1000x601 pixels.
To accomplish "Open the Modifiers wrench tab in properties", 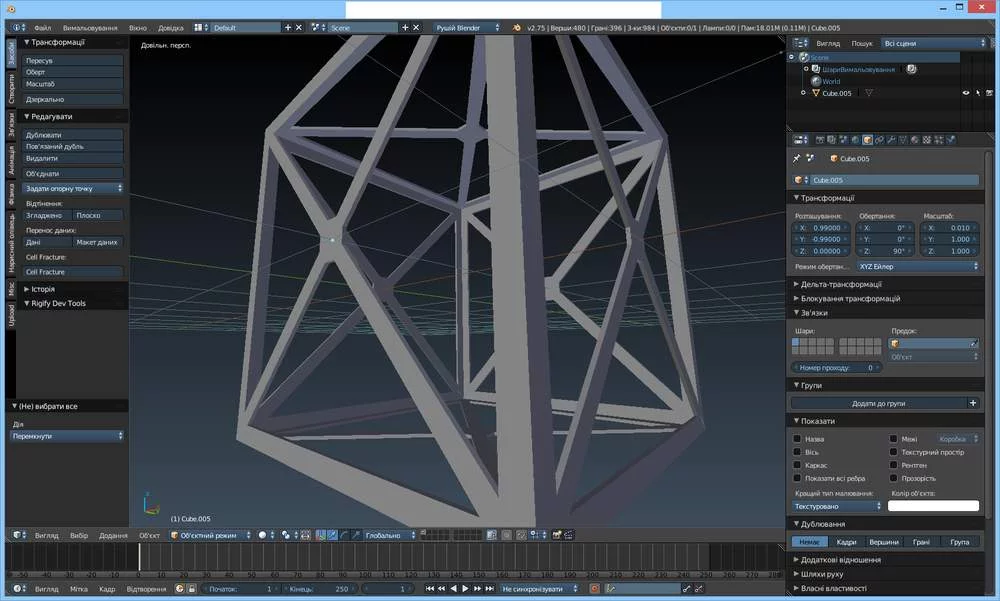I will 893,140.
